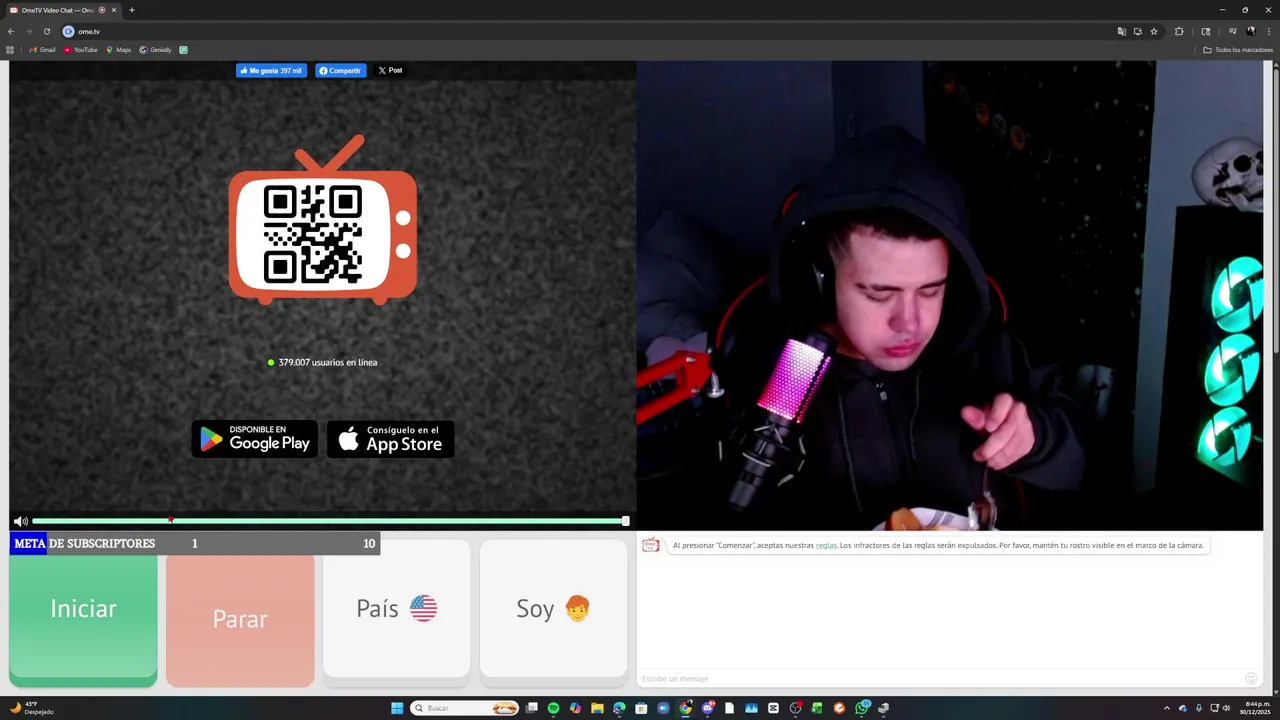Screen dimensions: 1280x720
Task: Click the microphone icon in system tray
Action: [x=1199, y=708]
